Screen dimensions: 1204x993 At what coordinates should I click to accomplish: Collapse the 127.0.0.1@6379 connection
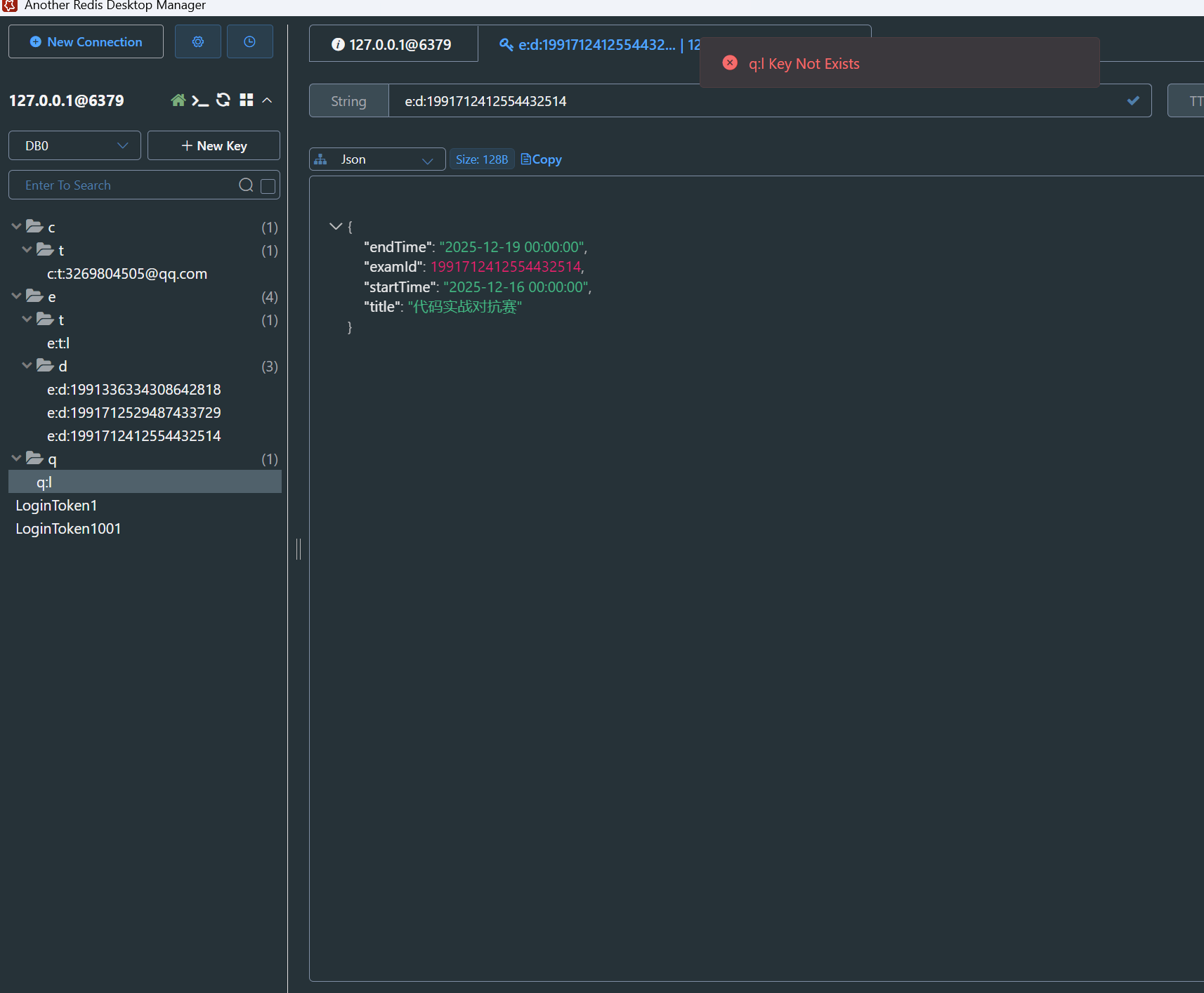coord(268,100)
